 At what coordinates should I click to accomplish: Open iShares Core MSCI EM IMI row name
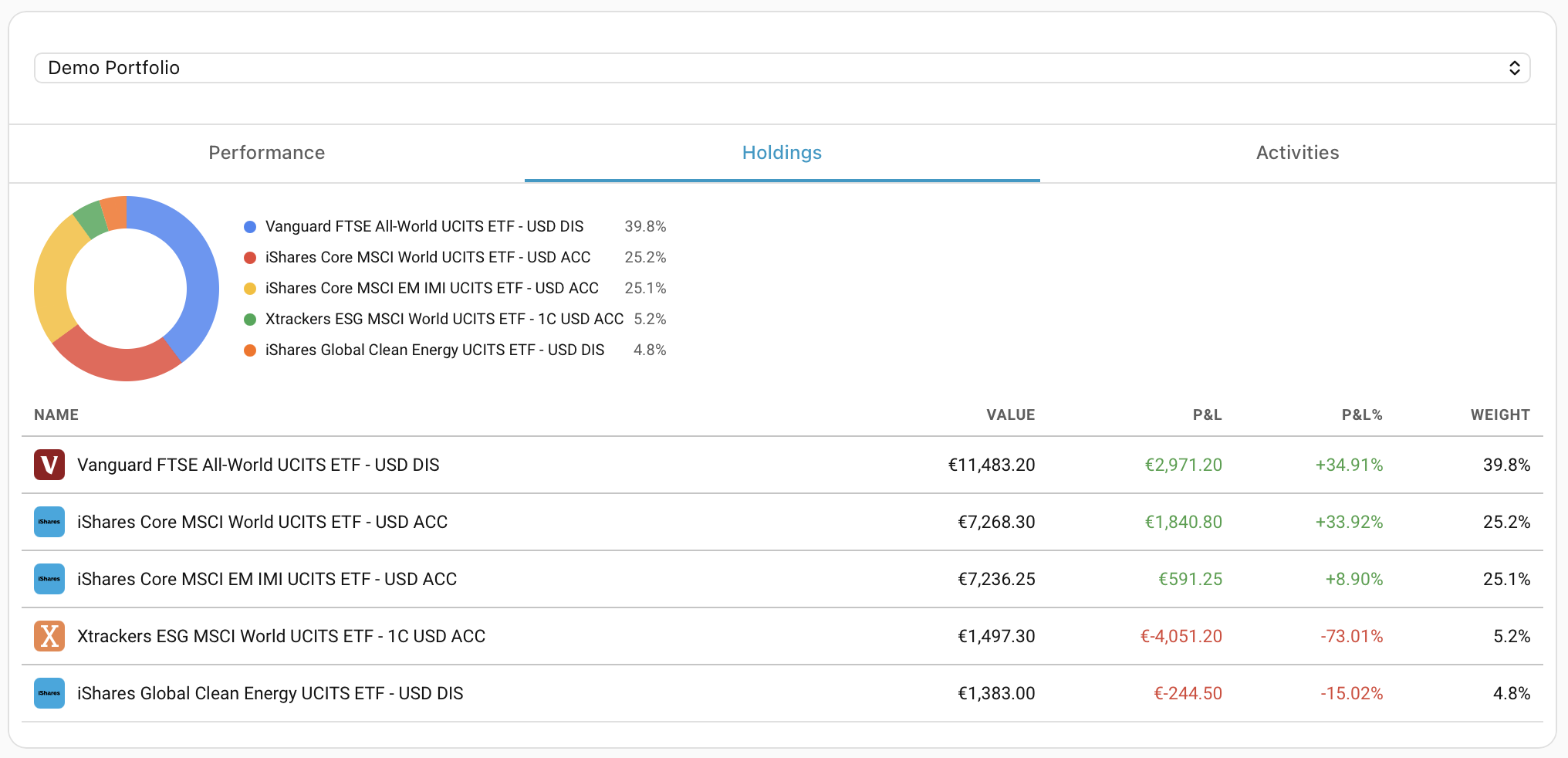coord(267,579)
